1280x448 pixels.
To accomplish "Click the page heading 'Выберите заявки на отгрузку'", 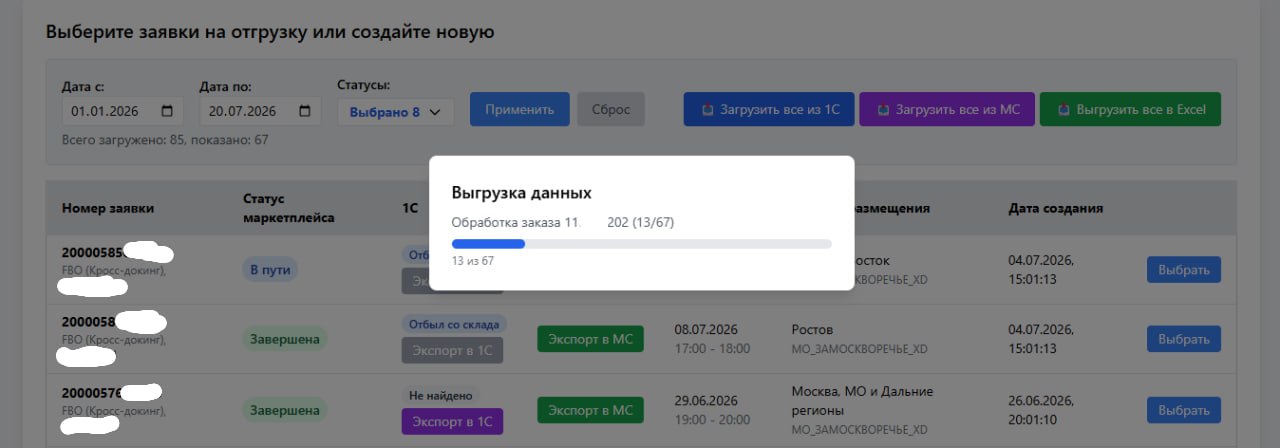I will pos(270,32).
